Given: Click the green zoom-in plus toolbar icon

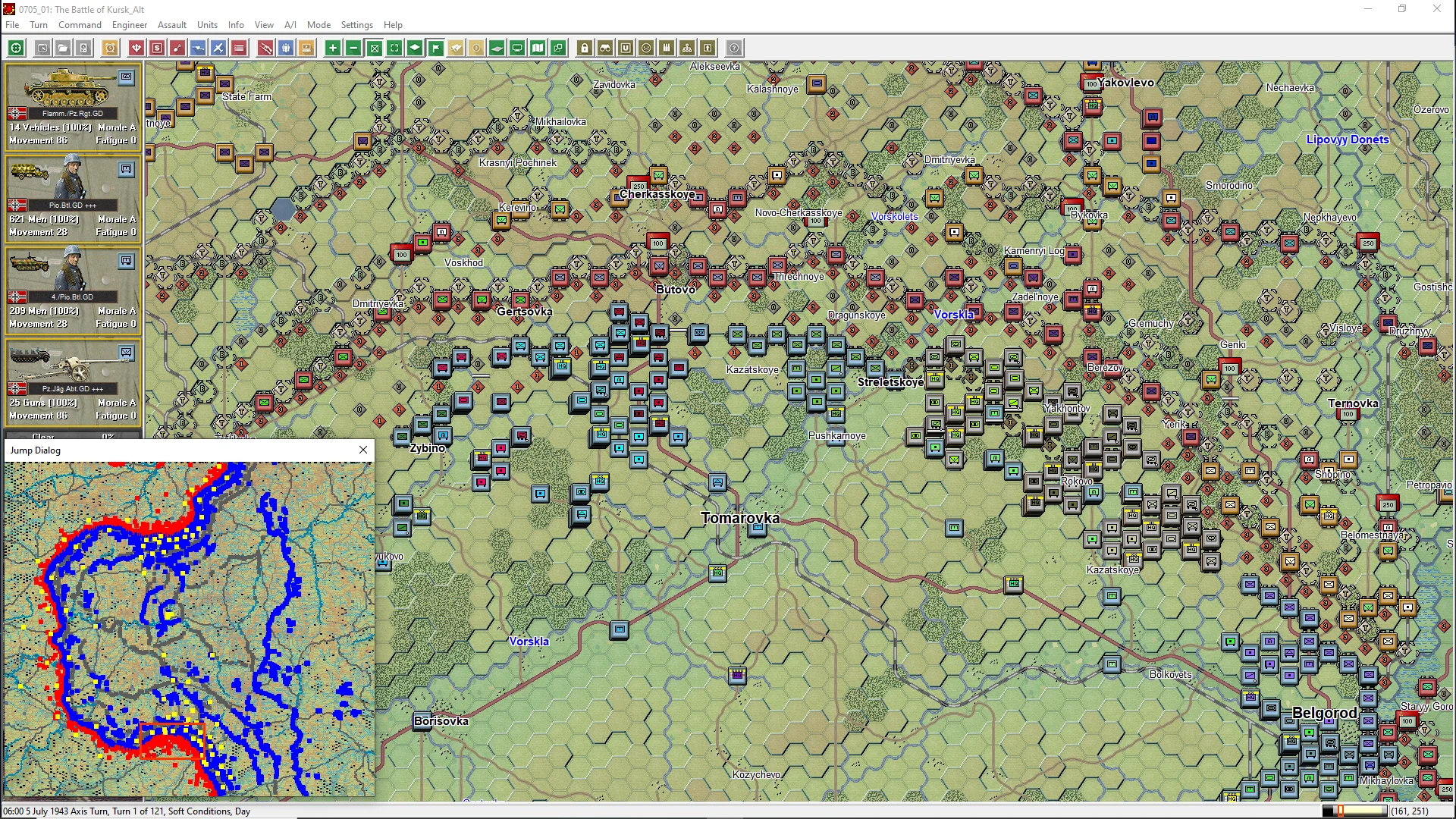Looking at the screenshot, I should [332, 49].
